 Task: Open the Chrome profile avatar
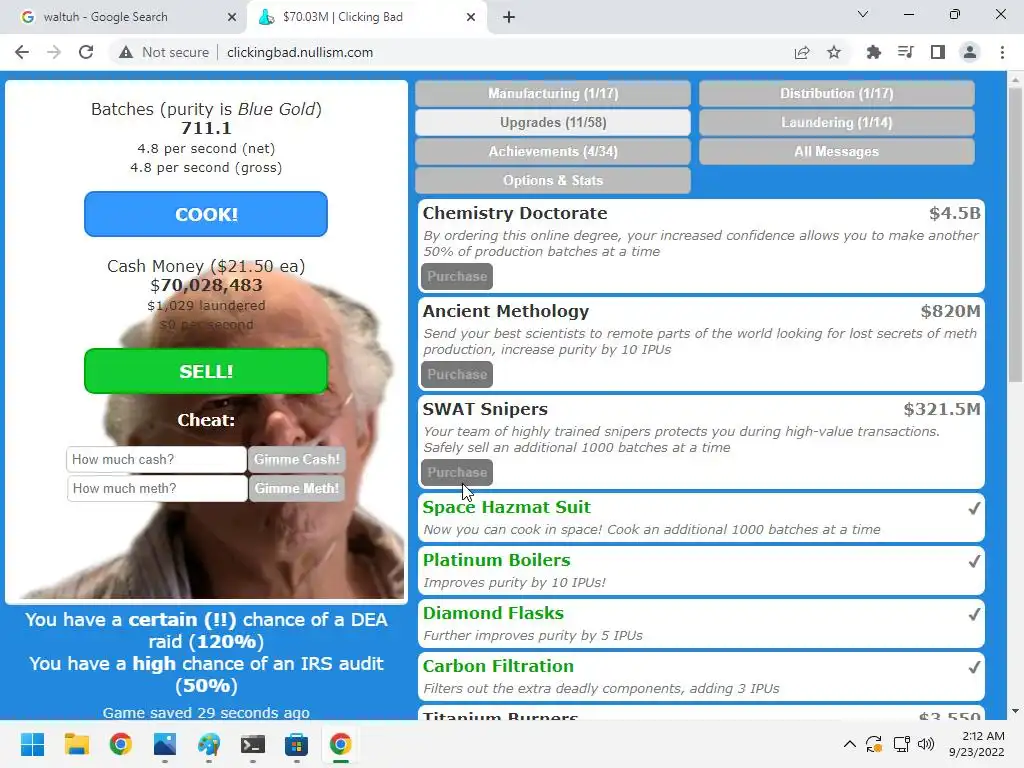click(x=970, y=52)
